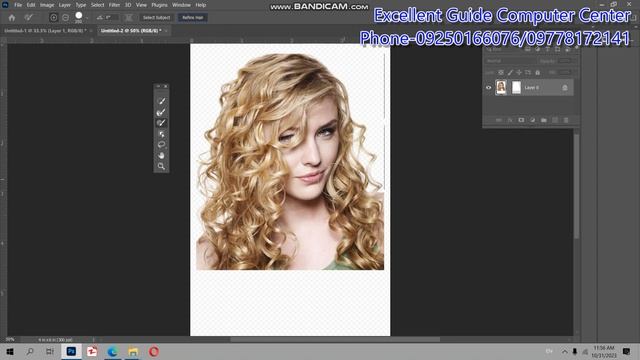Click the delete layer trash icon
640x360 pixels.
pos(566,120)
